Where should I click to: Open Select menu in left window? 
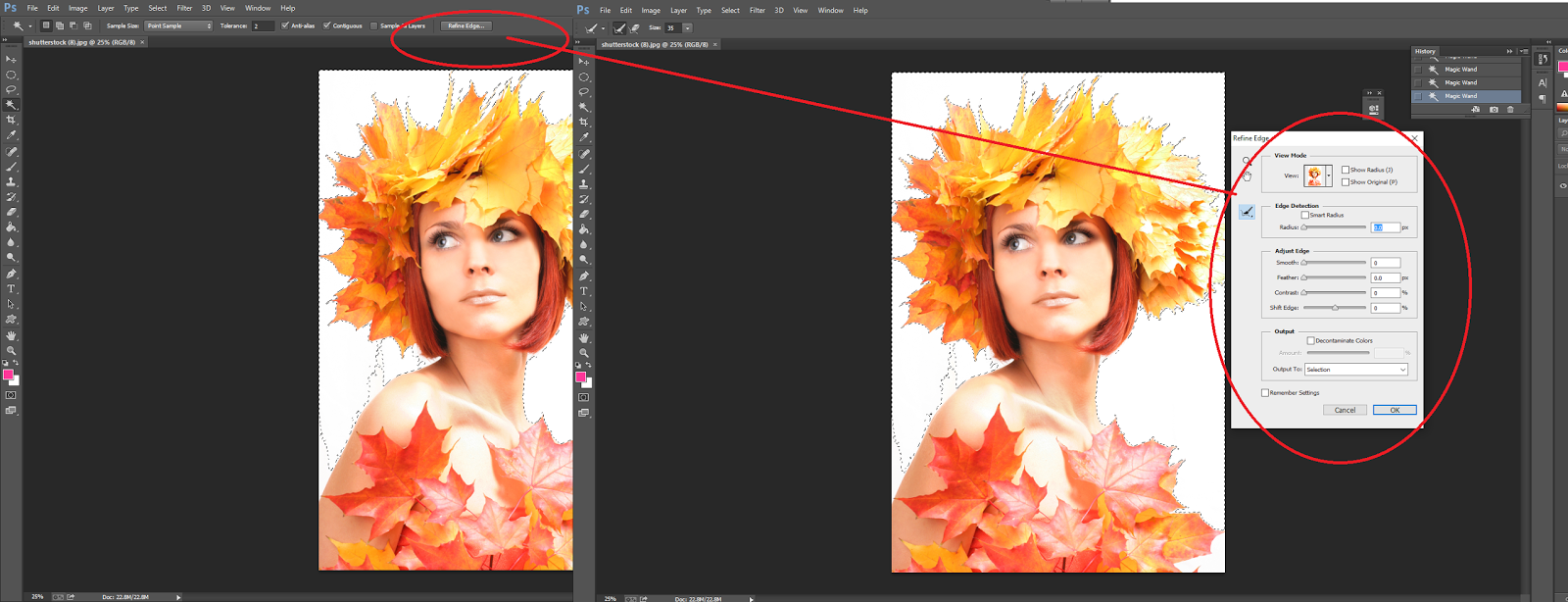point(158,8)
